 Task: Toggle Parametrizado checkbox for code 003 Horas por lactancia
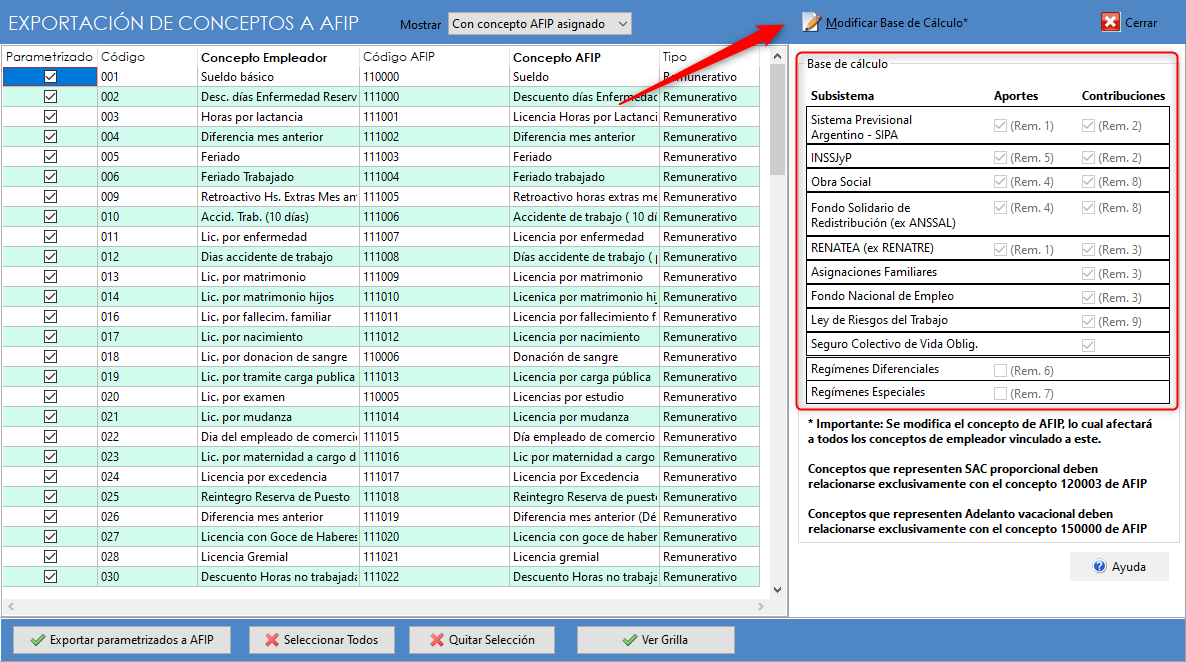click(51, 117)
